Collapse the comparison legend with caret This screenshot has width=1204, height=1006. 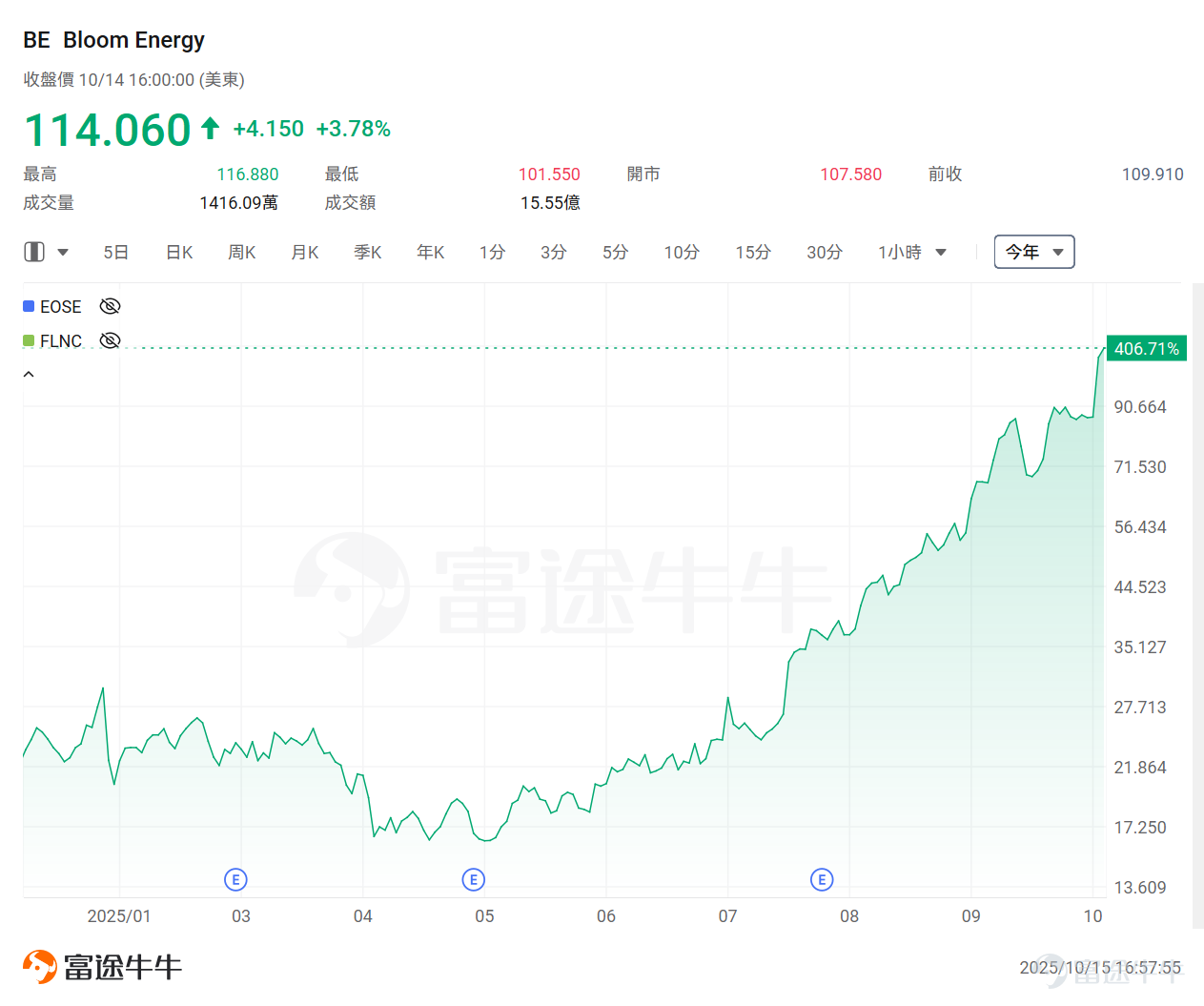tap(29, 374)
